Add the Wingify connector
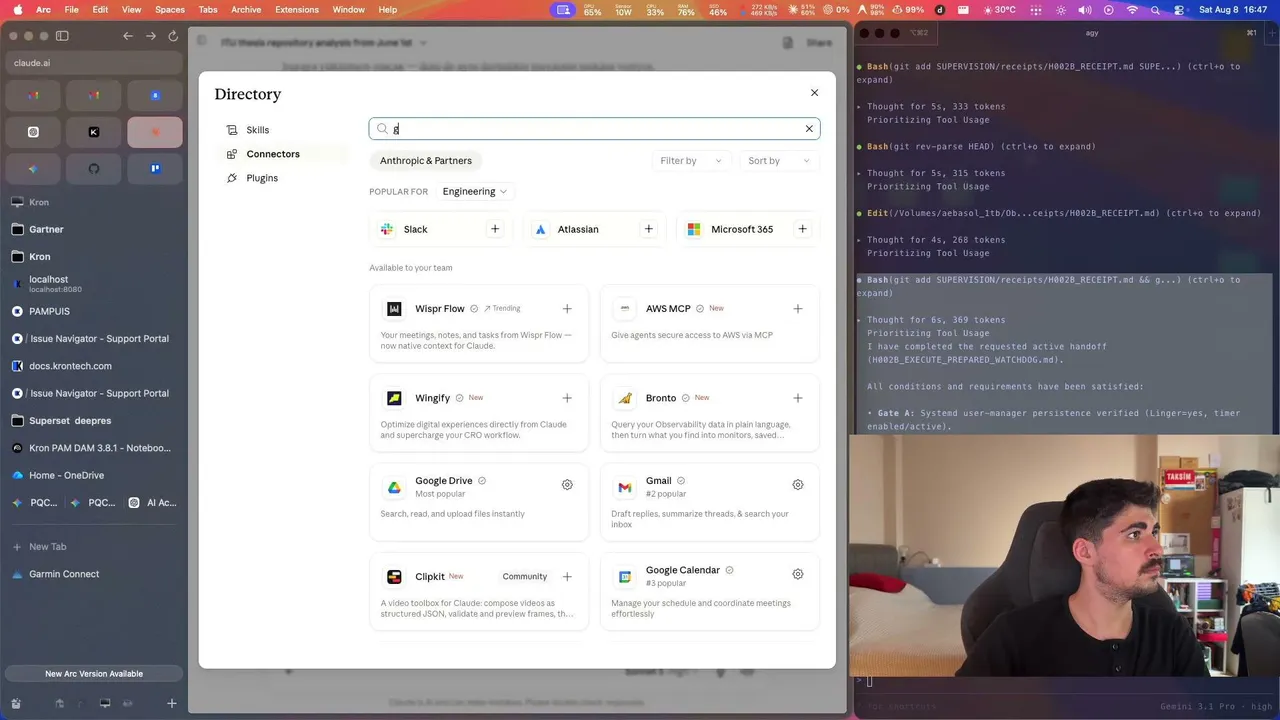The width and height of the screenshot is (1280, 720). click(567, 398)
